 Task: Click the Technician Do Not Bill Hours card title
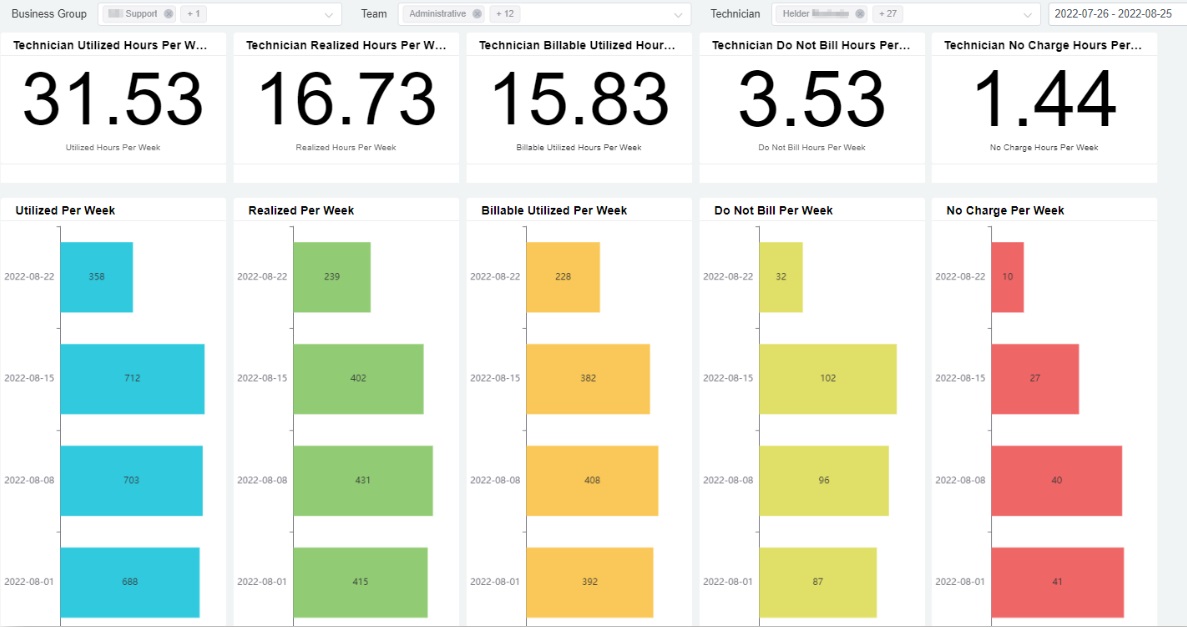tap(810, 45)
